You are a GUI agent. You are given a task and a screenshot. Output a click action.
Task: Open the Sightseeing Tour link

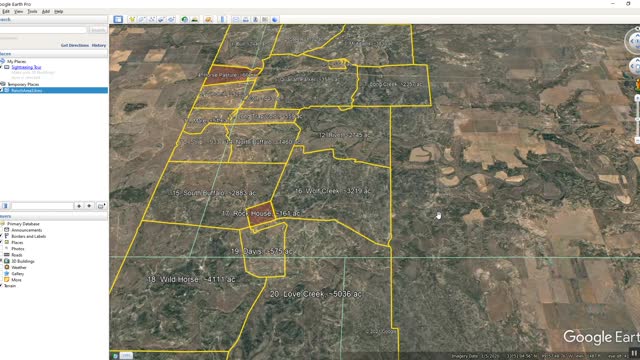(27, 67)
